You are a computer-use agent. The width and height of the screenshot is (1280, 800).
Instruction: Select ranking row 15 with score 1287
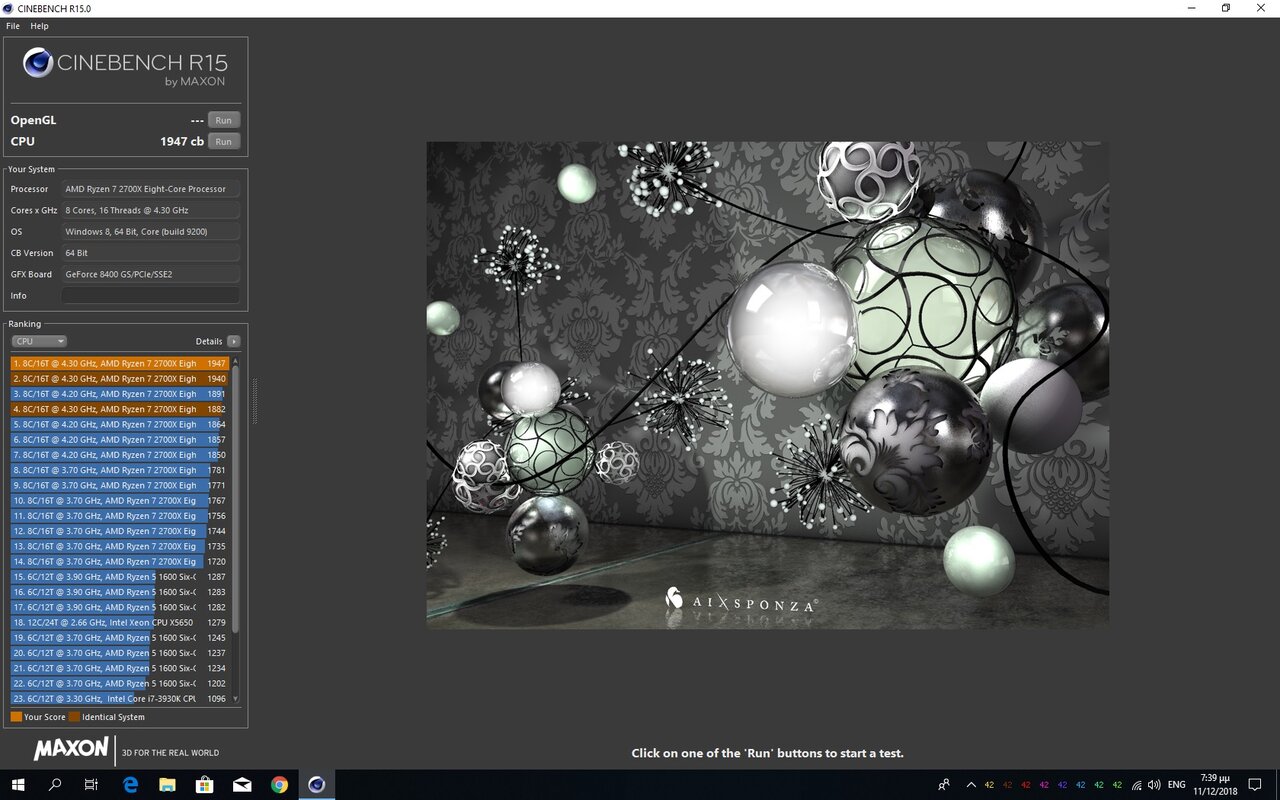pos(120,577)
